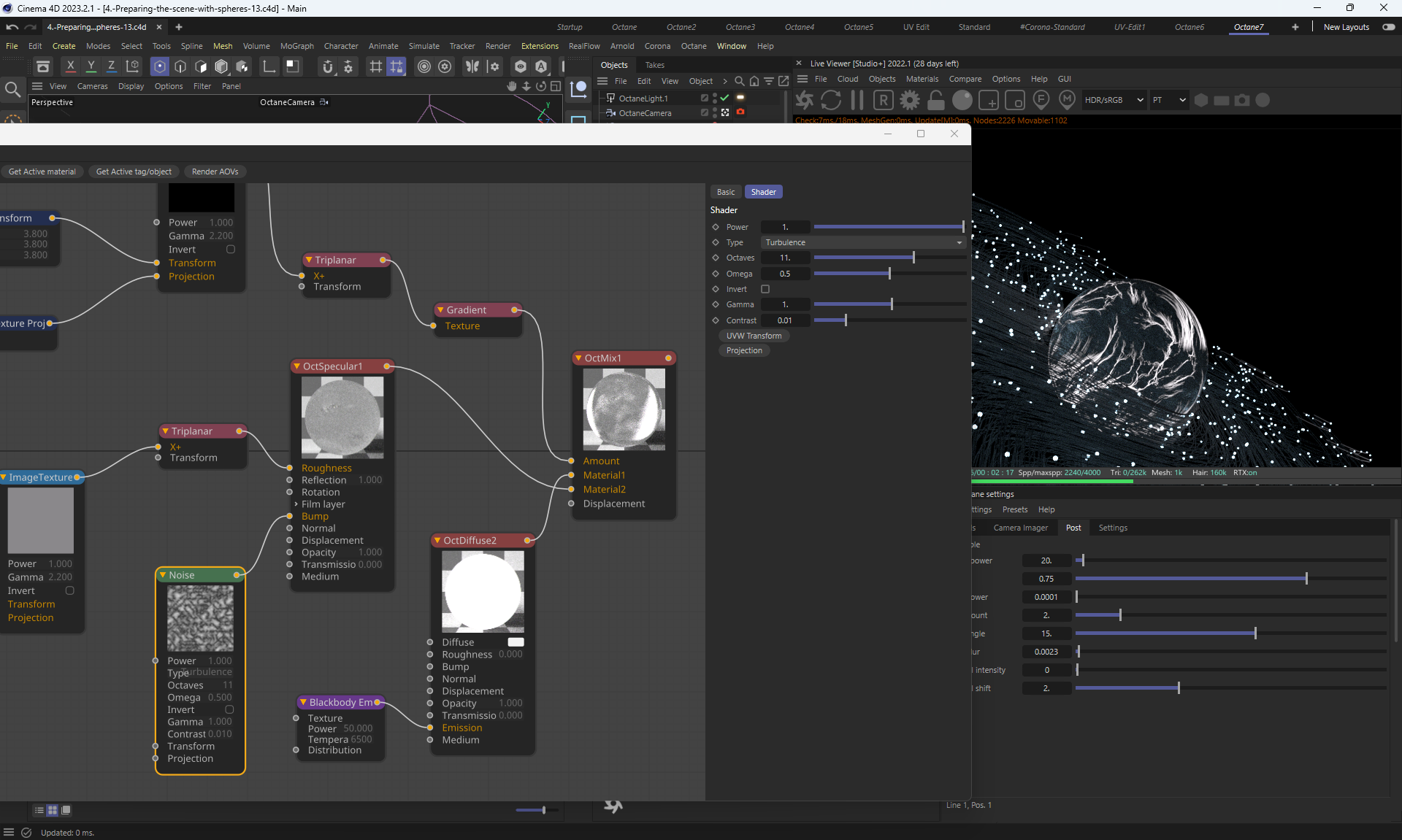Screen dimensions: 1402x840
Task: Enable the focus picker (F) icon
Action: (1041, 100)
